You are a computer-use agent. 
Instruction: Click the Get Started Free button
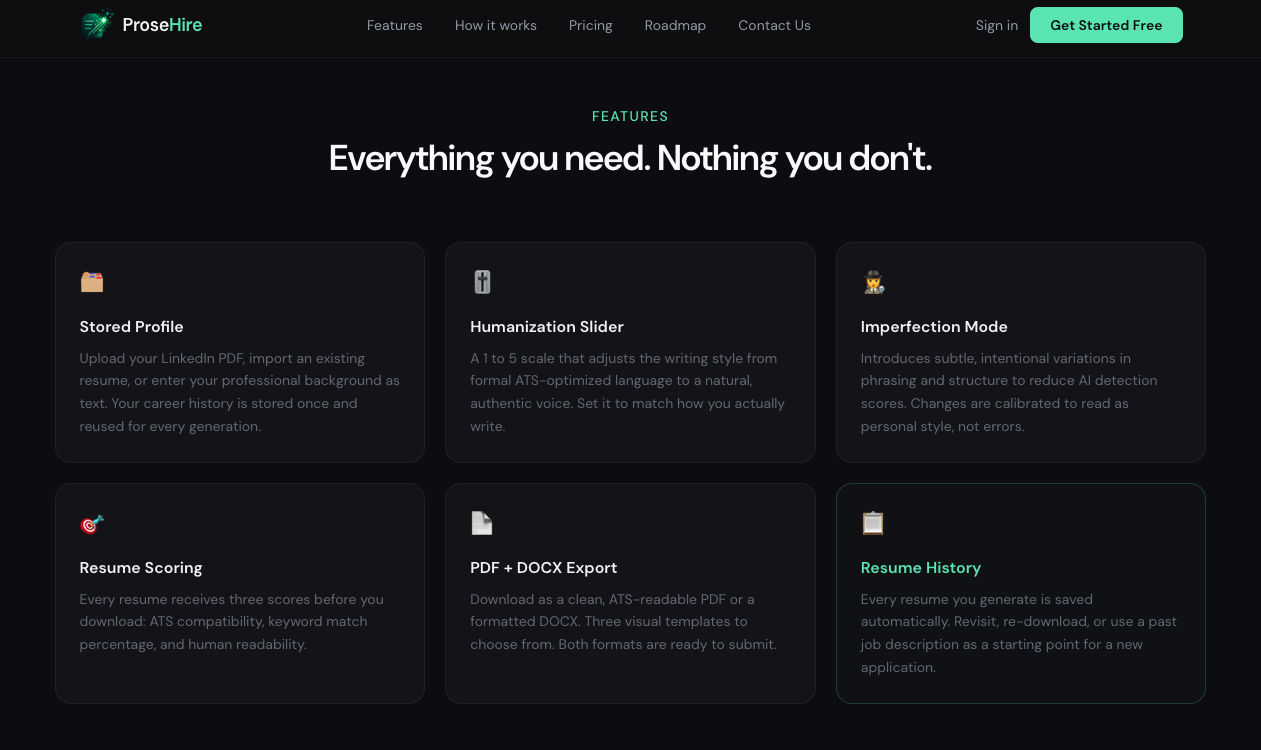(x=1106, y=25)
